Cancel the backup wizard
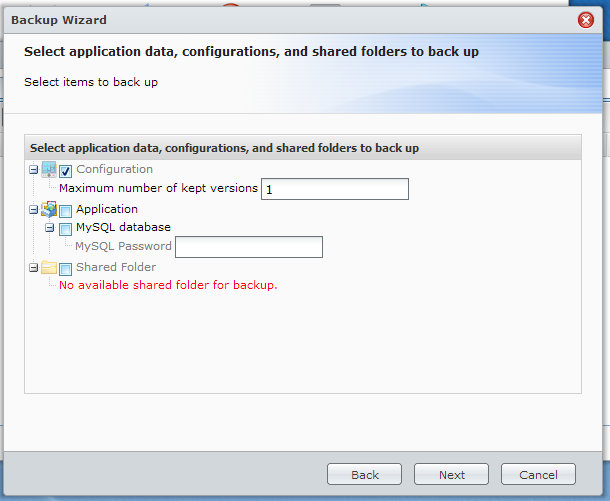This screenshot has width=610, height=501. [x=538, y=474]
